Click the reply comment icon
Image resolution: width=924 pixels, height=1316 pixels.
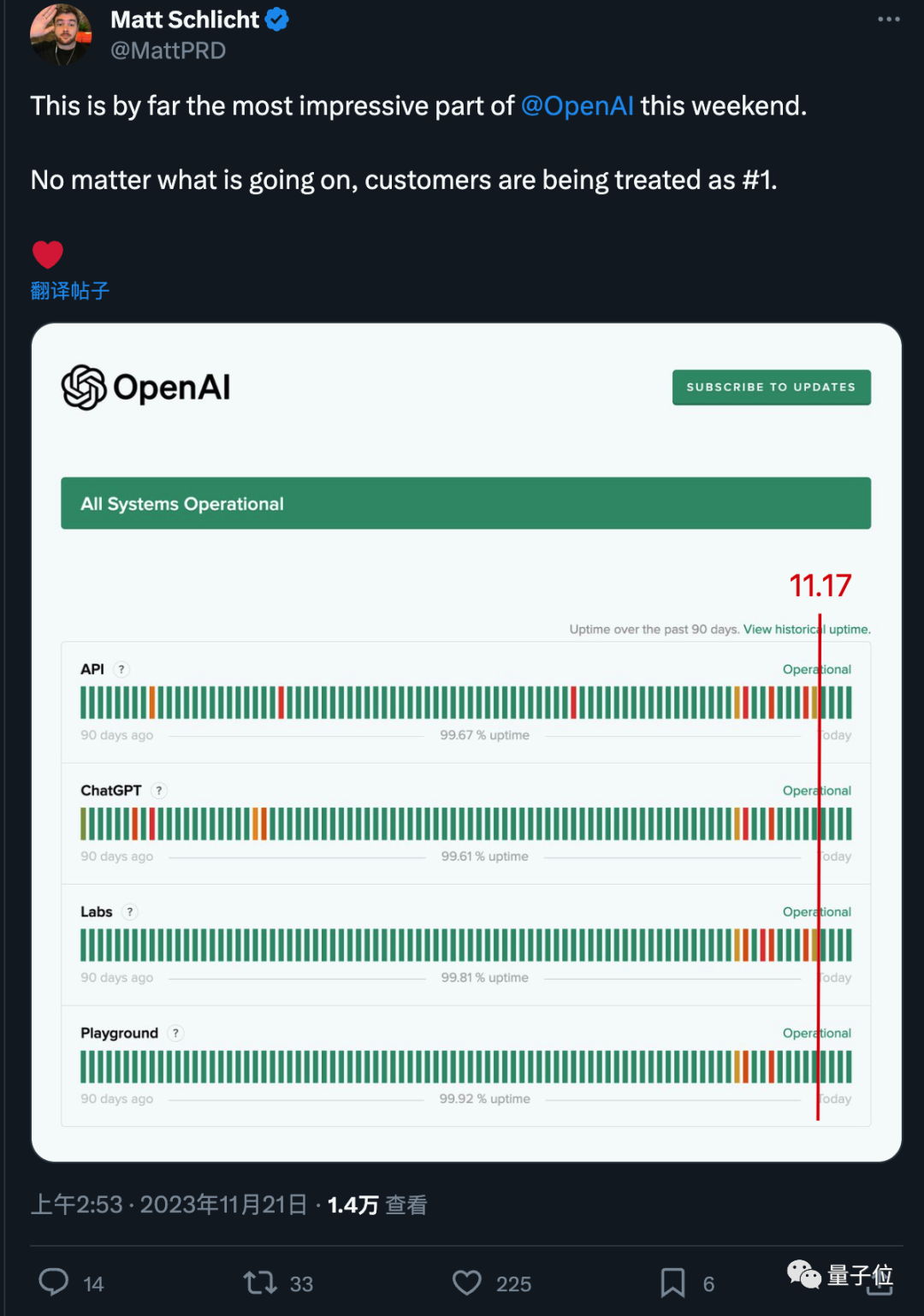pyautogui.click(x=54, y=1282)
